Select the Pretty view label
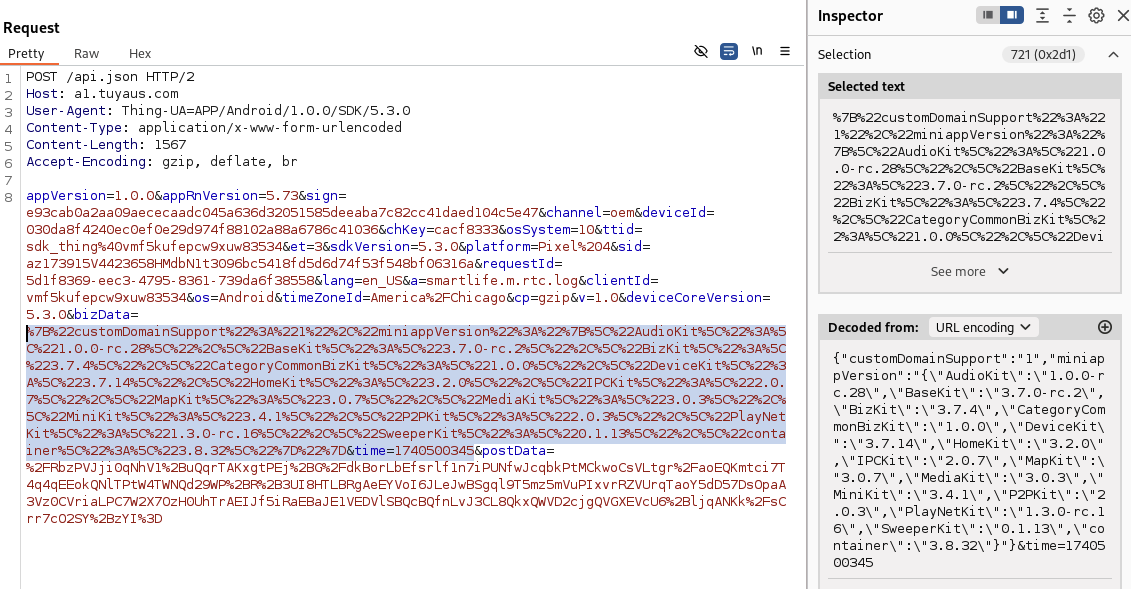The image size is (1131, 589). [x=29, y=54]
